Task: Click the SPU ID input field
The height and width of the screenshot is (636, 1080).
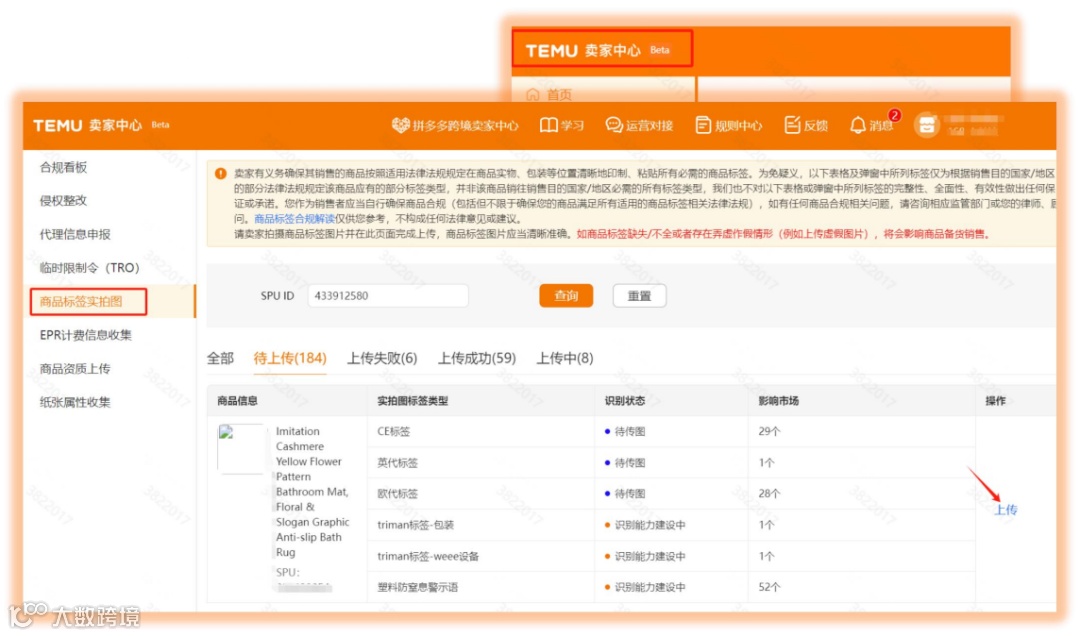Action: tap(388, 296)
